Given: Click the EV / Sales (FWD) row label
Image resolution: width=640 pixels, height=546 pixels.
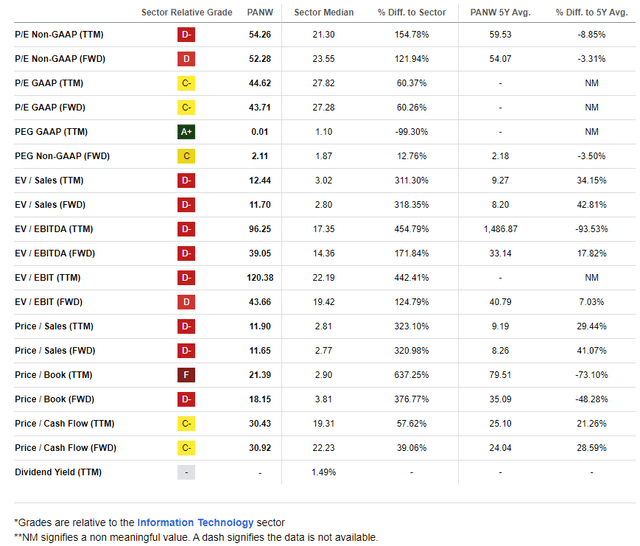Looking at the screenshot, I should click(x=50, y=205).
